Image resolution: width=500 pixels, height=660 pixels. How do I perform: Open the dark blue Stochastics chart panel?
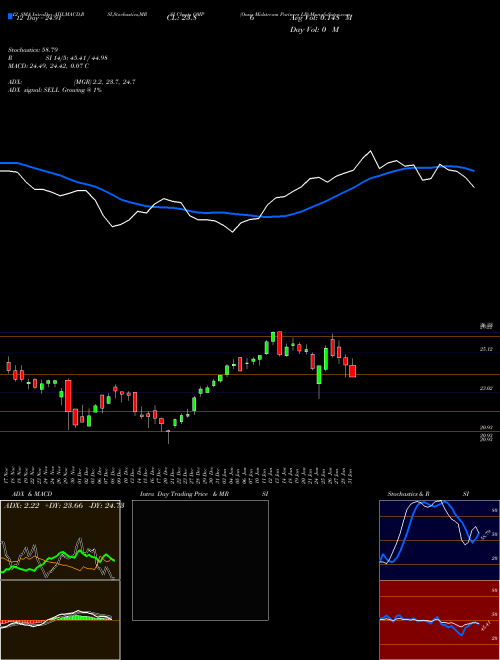point(439,540)
